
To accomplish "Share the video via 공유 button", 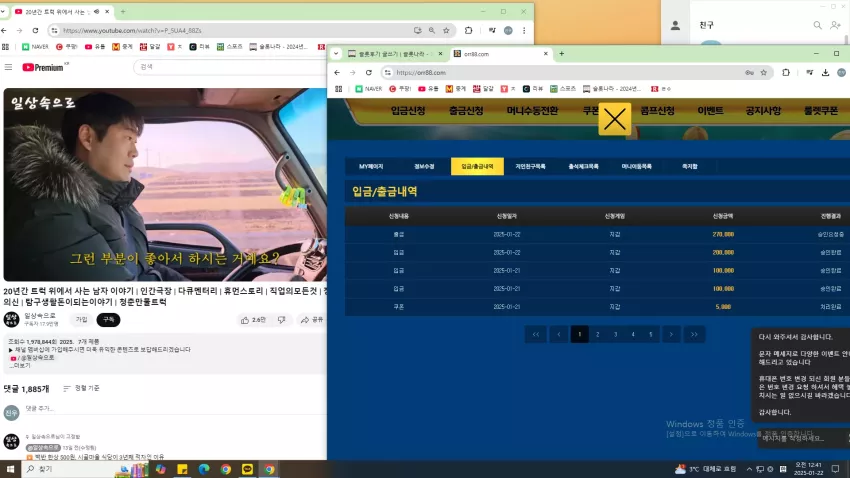I will [312, 320].
